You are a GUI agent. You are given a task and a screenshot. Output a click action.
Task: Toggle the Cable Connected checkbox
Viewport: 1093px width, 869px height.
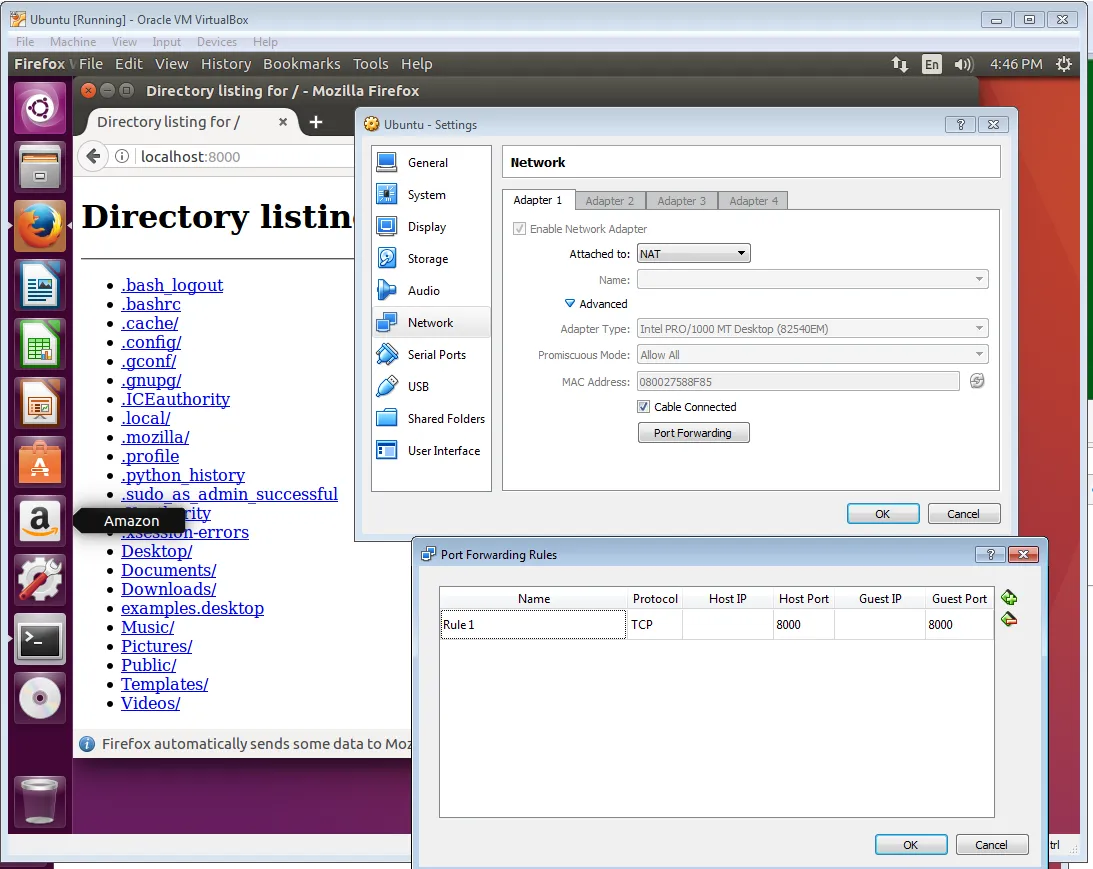643,406
